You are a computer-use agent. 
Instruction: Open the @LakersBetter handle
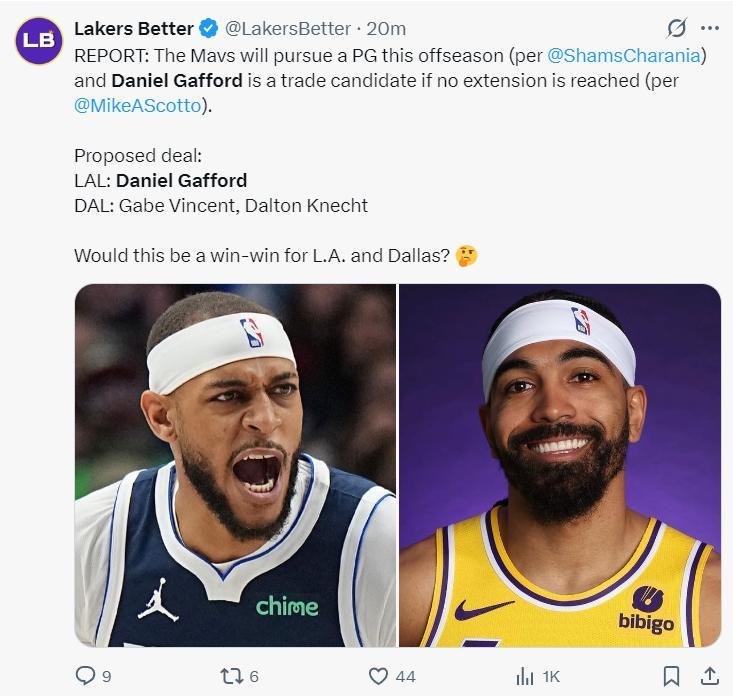pos(289,28)
